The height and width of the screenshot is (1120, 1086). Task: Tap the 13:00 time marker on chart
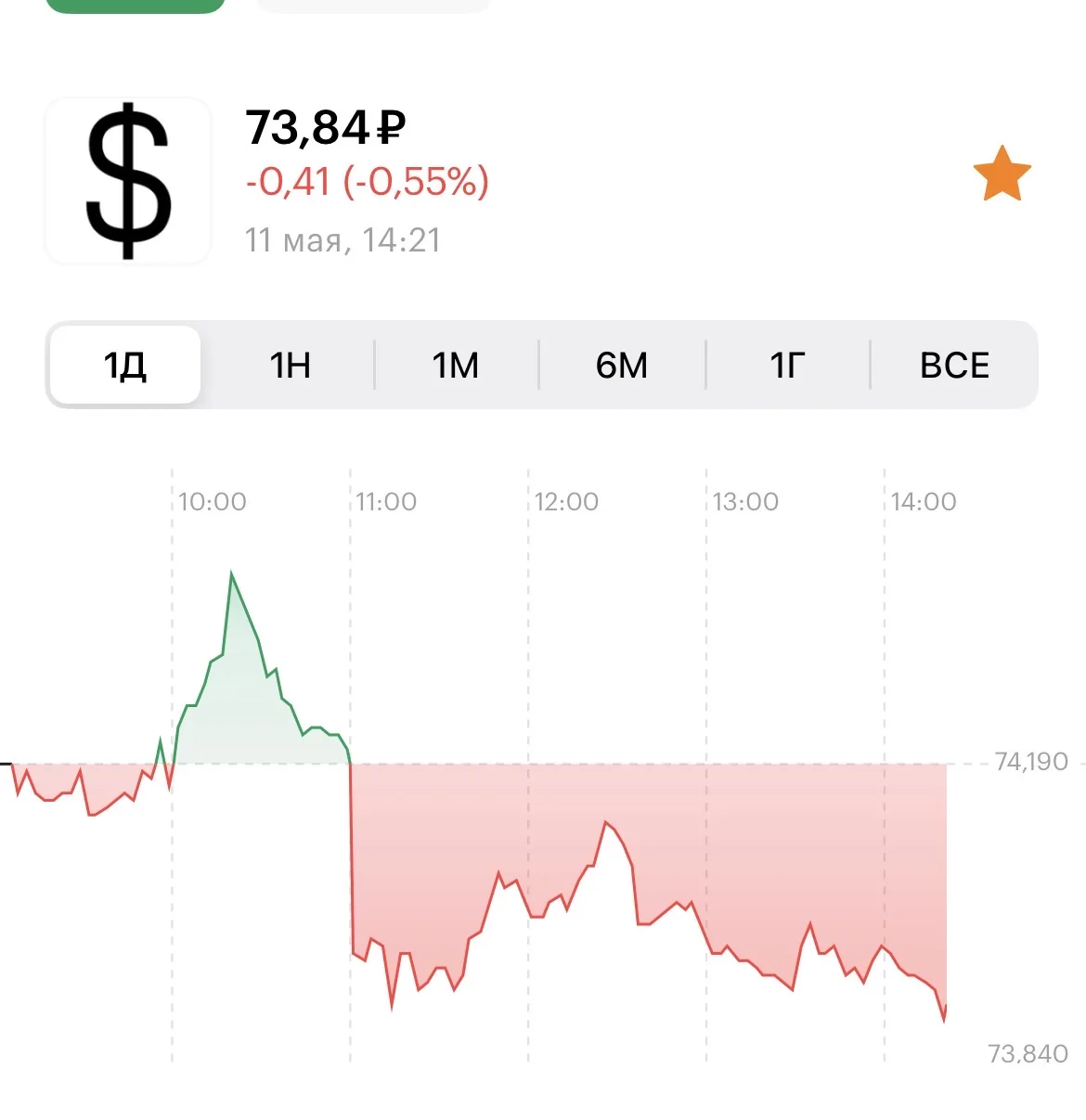745,502
